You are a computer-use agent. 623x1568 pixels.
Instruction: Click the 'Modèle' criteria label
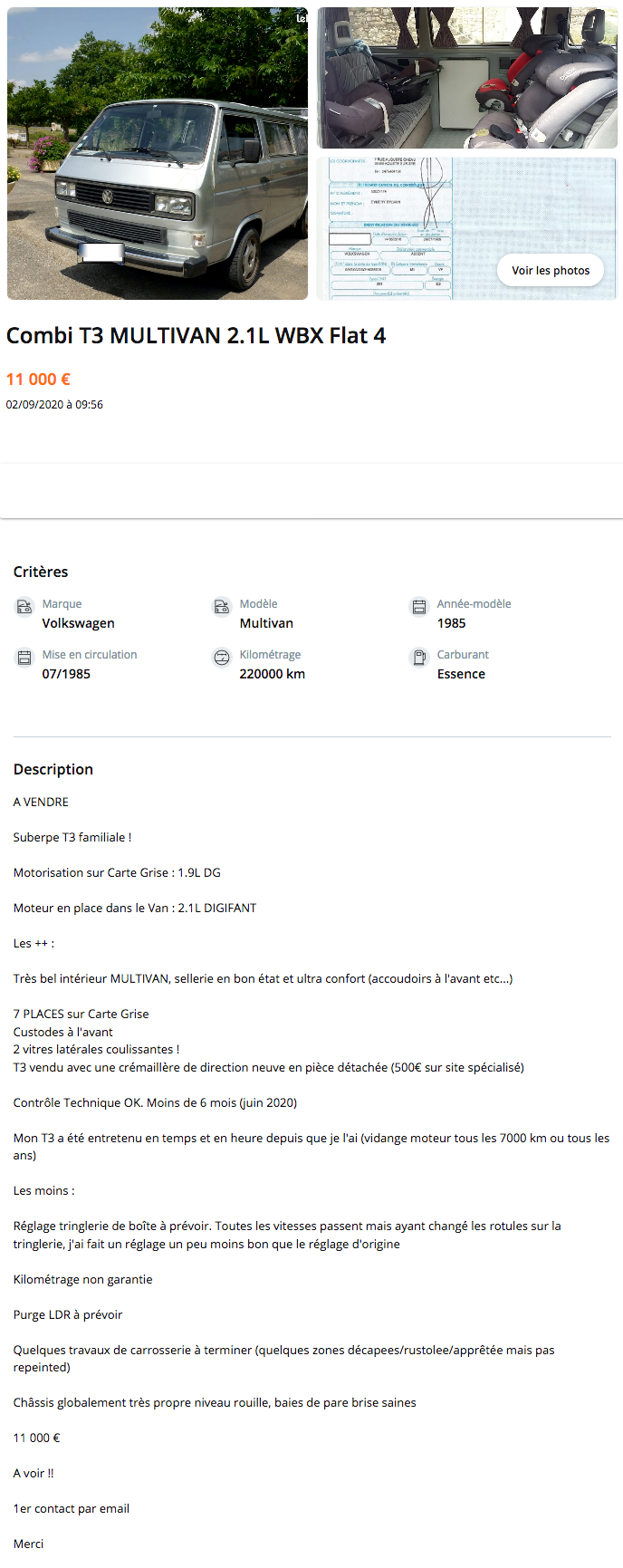258,604
